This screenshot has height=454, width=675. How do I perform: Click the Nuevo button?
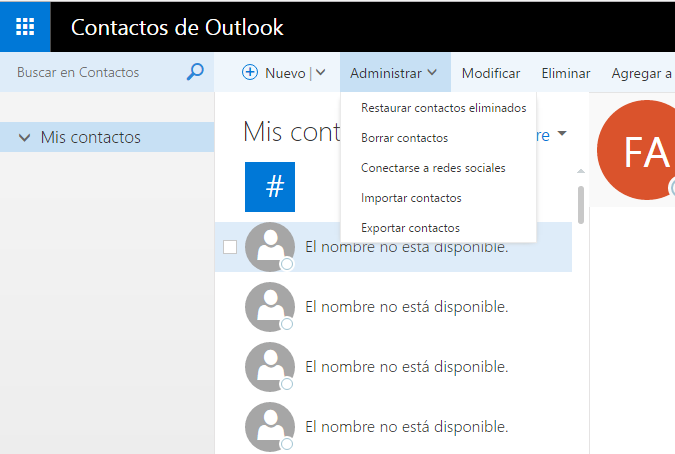point(273,73)
